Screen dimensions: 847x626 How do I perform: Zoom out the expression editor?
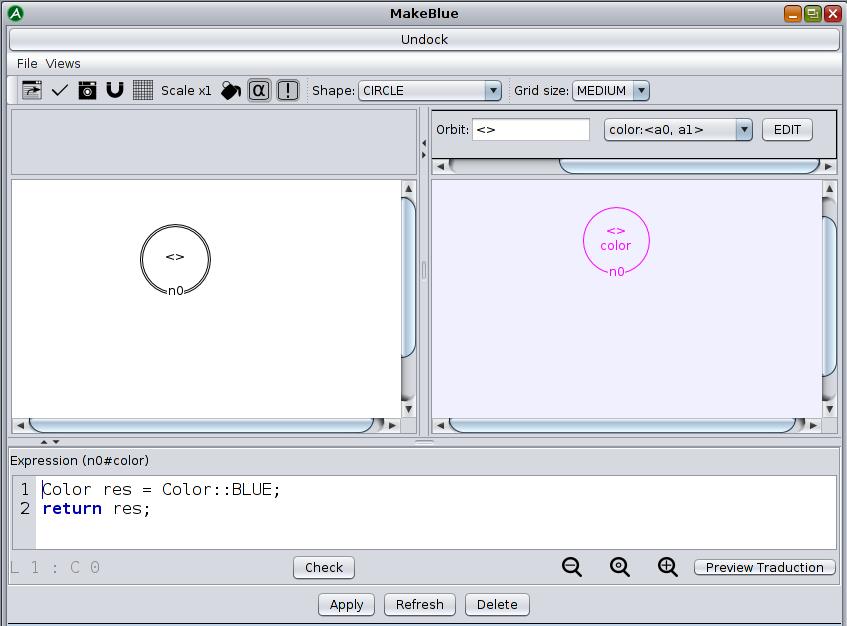572,567
